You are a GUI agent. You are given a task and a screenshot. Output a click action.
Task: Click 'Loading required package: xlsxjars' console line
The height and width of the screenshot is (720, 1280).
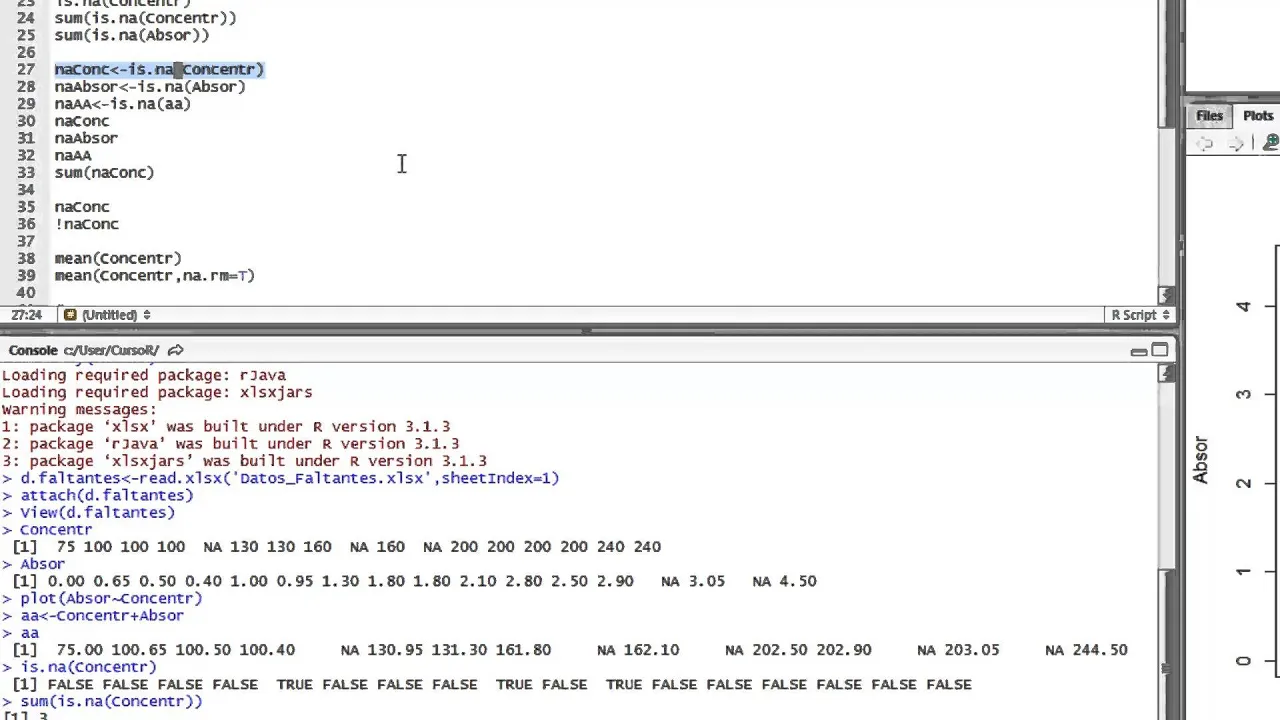coord(157,392)
